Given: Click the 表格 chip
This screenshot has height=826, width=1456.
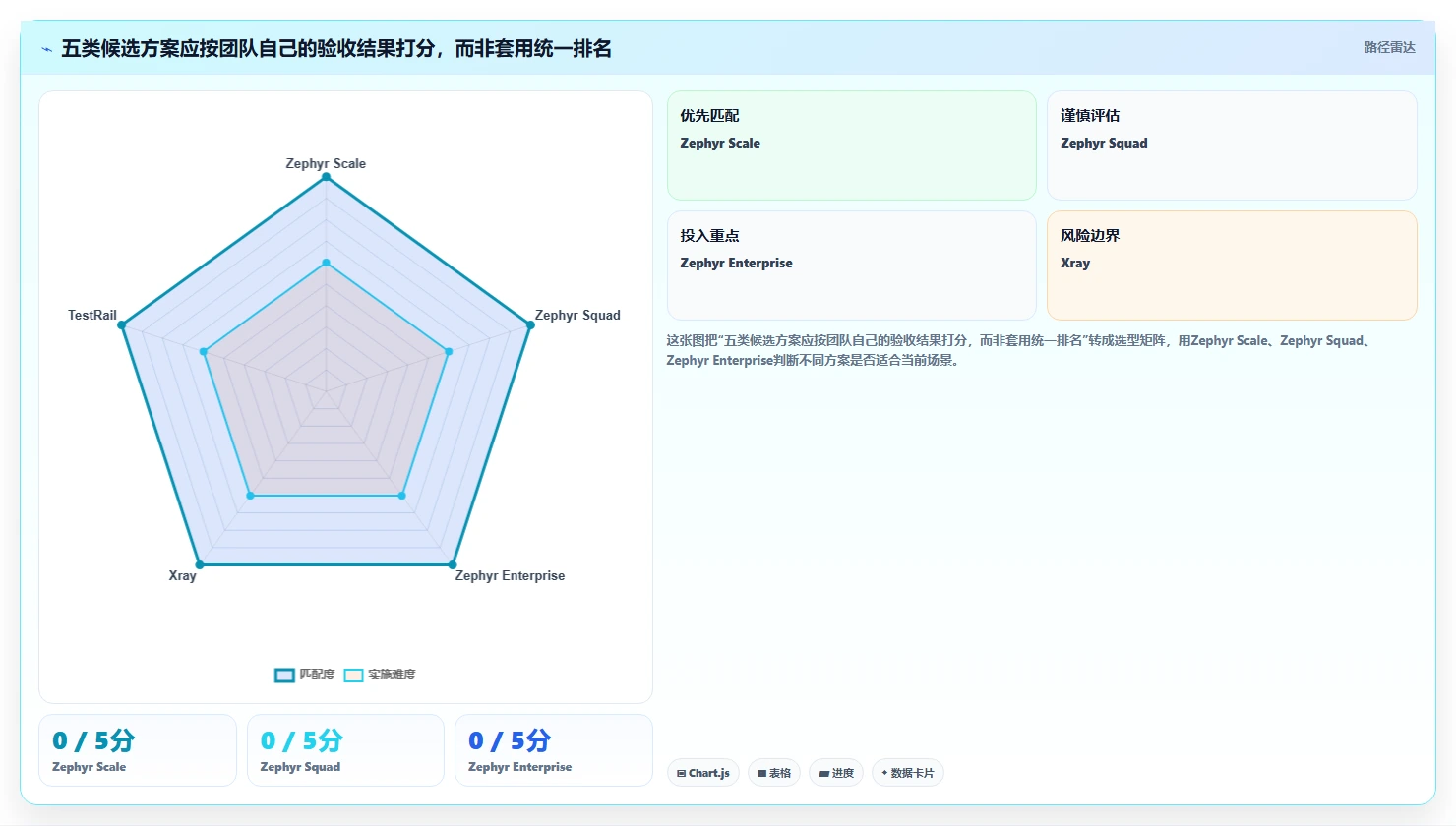Looking at the screenshot, I should [x=774, y=773].
